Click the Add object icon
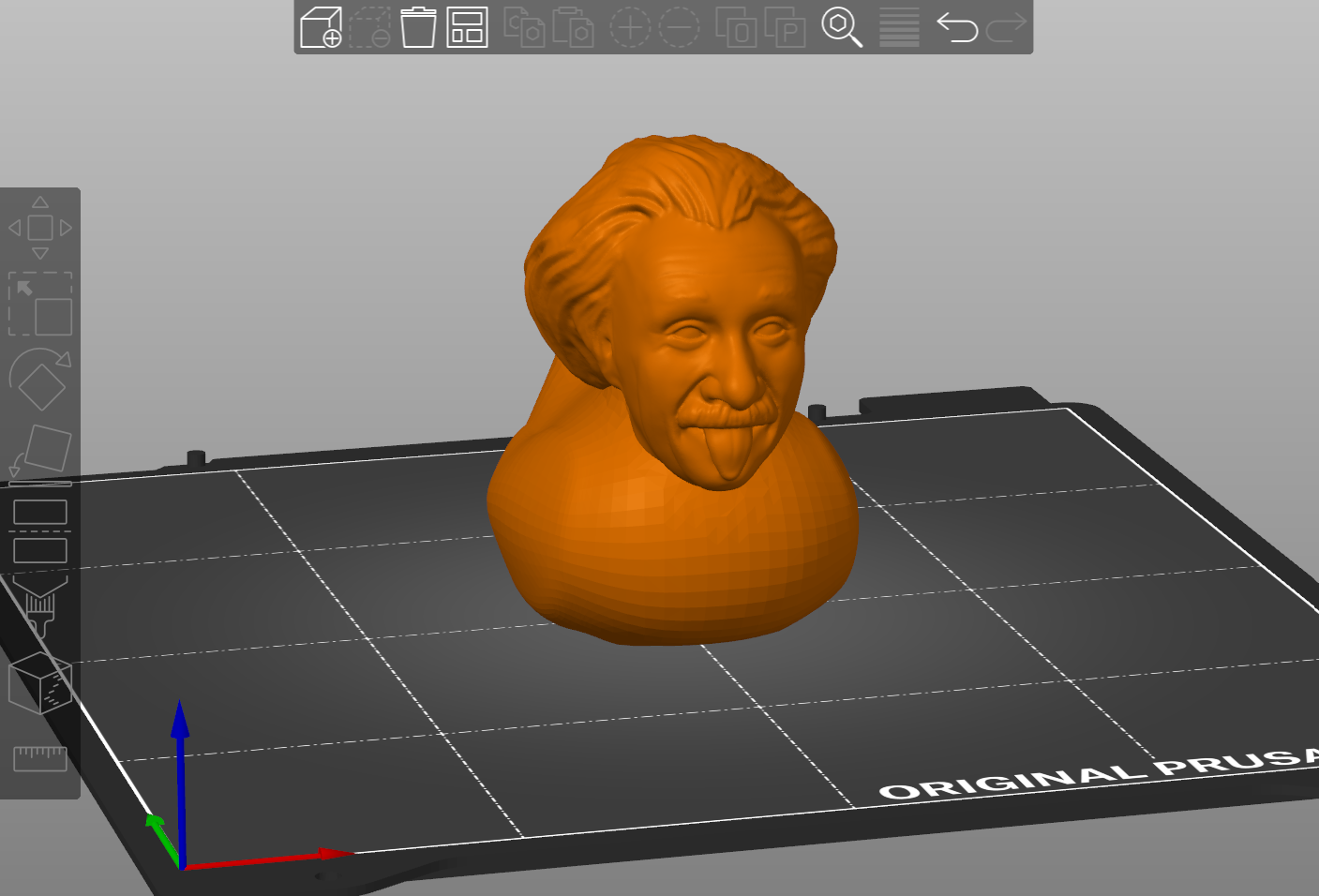The image size is (1319, 896). [x=321, y=27]
